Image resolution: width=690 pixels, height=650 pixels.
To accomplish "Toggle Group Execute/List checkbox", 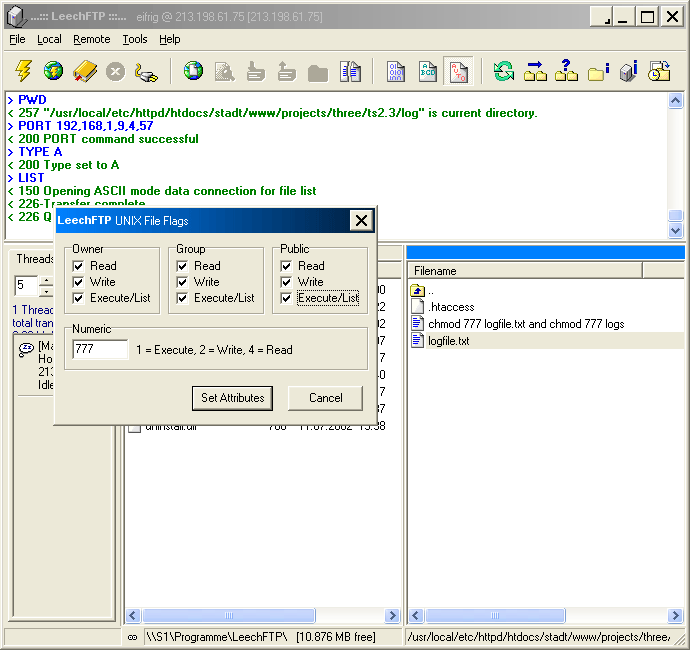I will 182,298.
